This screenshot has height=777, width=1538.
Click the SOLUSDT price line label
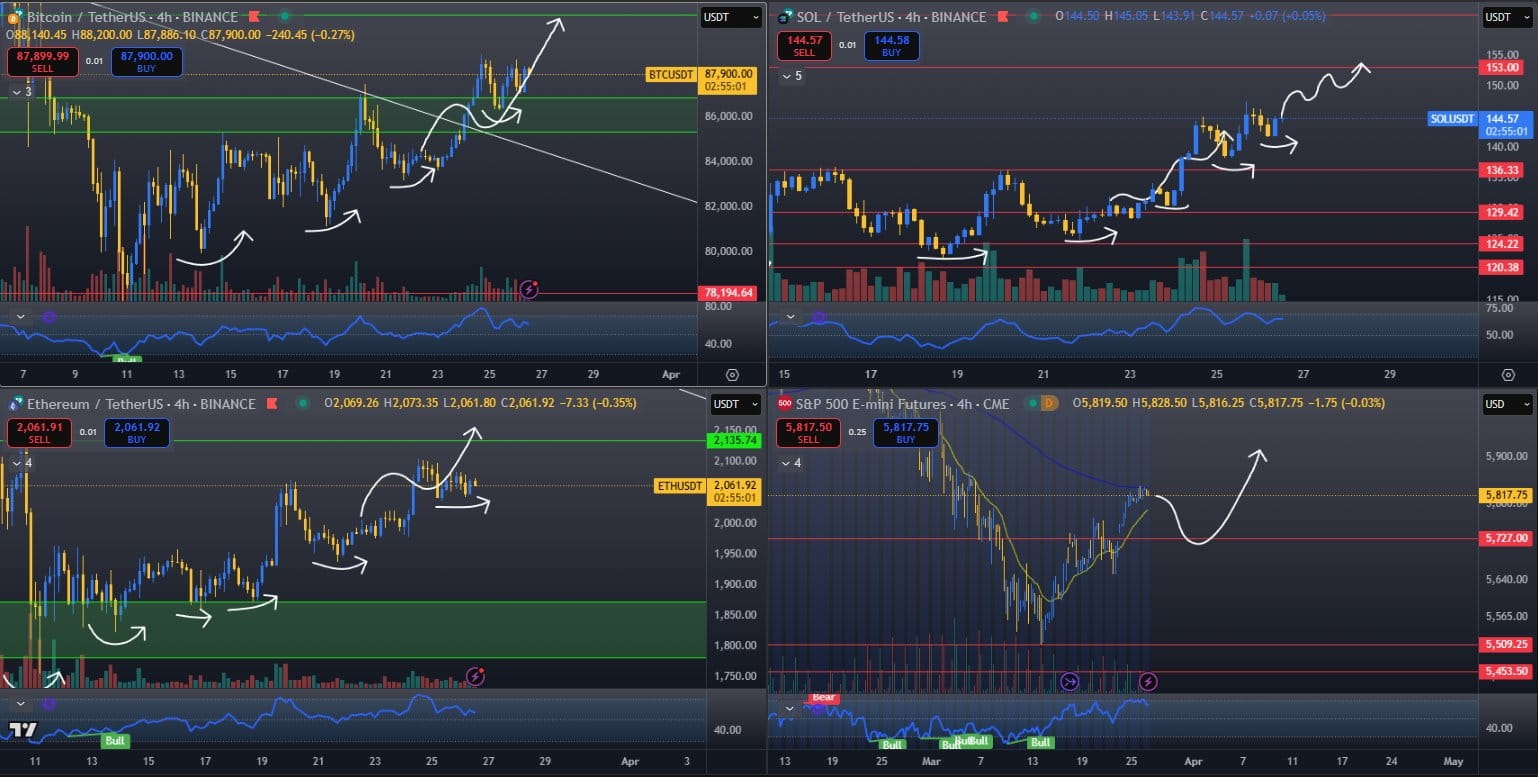coord(1453,118)
